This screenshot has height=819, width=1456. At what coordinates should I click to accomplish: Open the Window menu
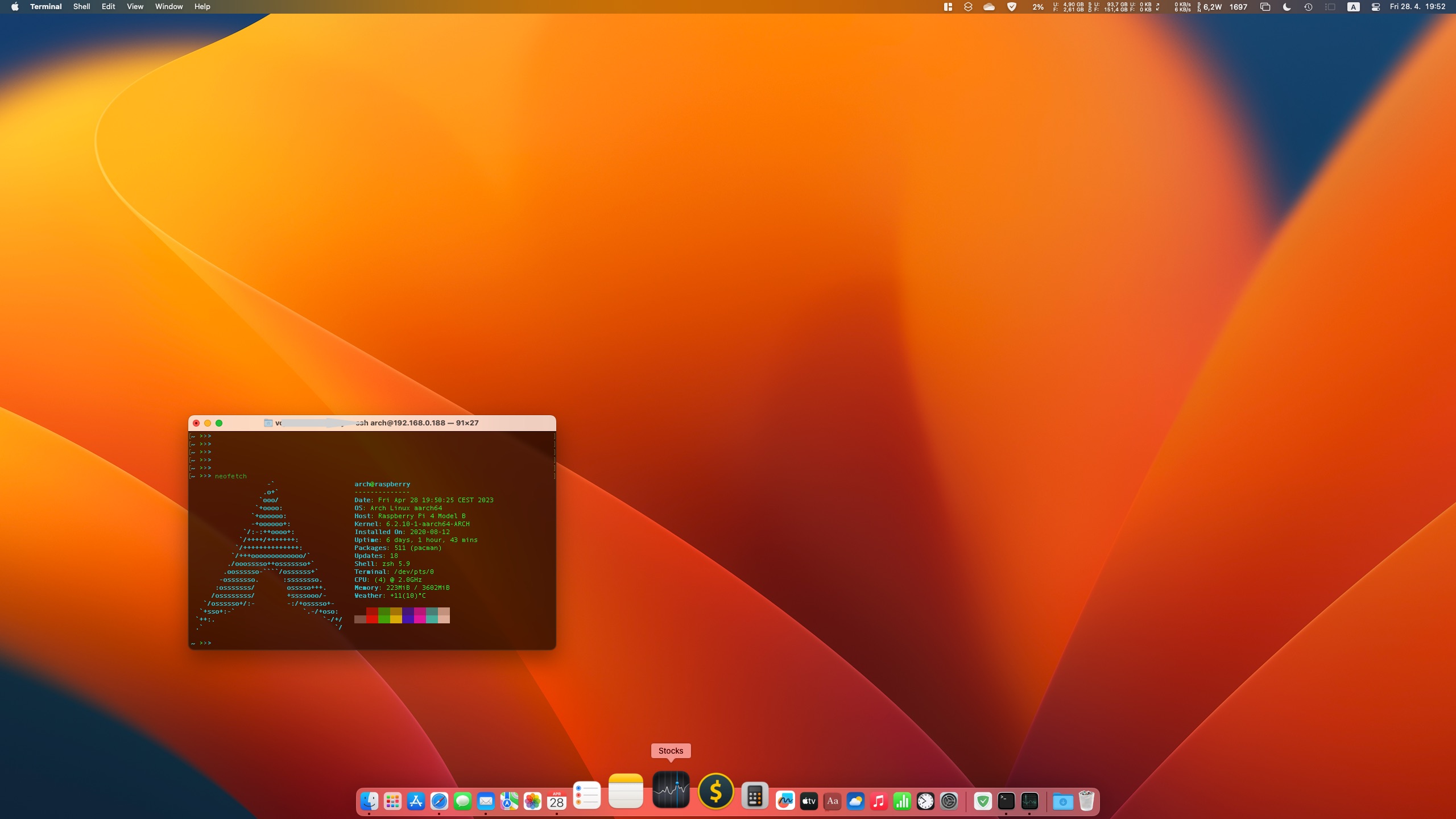tap(169, 7)
